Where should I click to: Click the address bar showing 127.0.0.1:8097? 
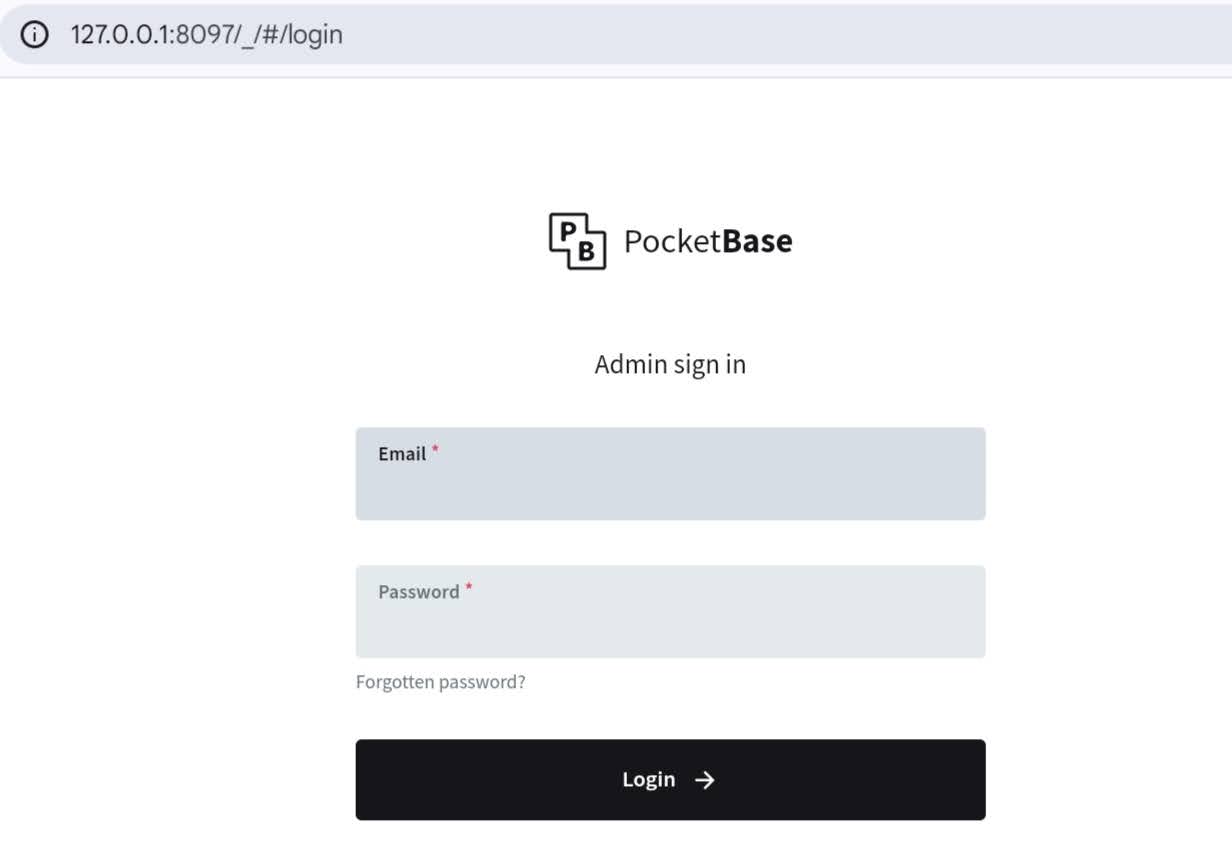[x=205, y=34]
